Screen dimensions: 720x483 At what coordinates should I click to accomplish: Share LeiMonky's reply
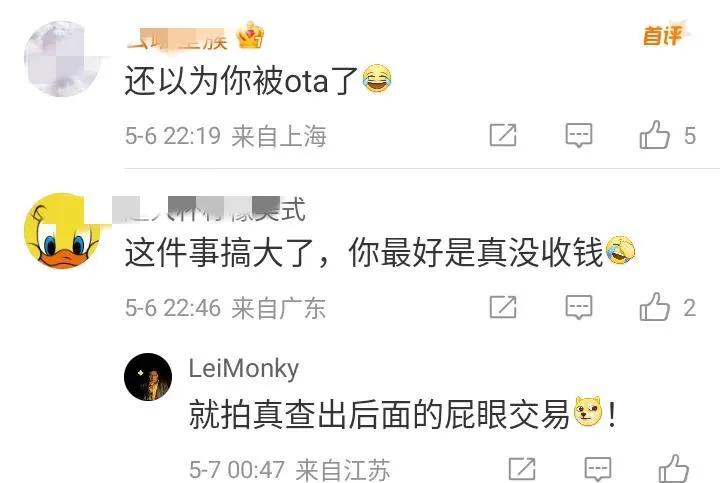[x=522, y=469]
